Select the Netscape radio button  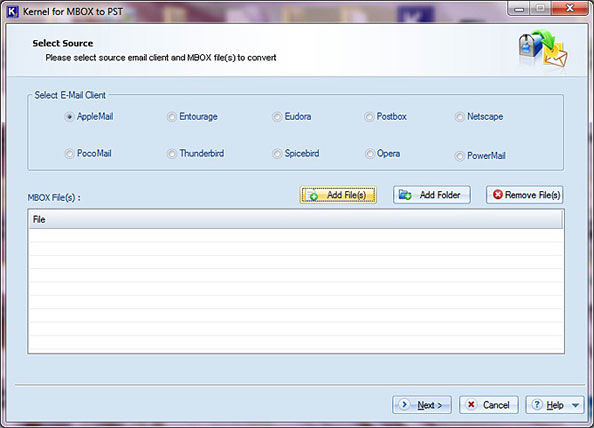point(460,117)
